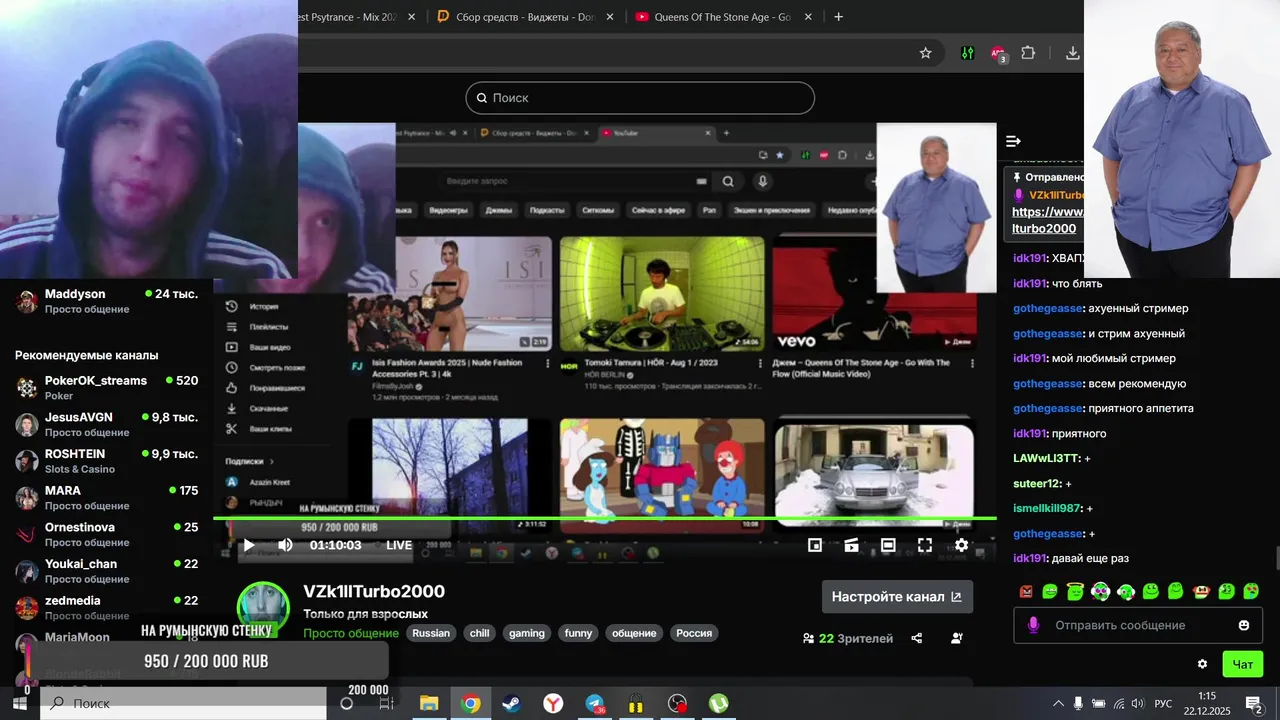Expand hidden system tray icons chevron

(x=1058, y=703)
